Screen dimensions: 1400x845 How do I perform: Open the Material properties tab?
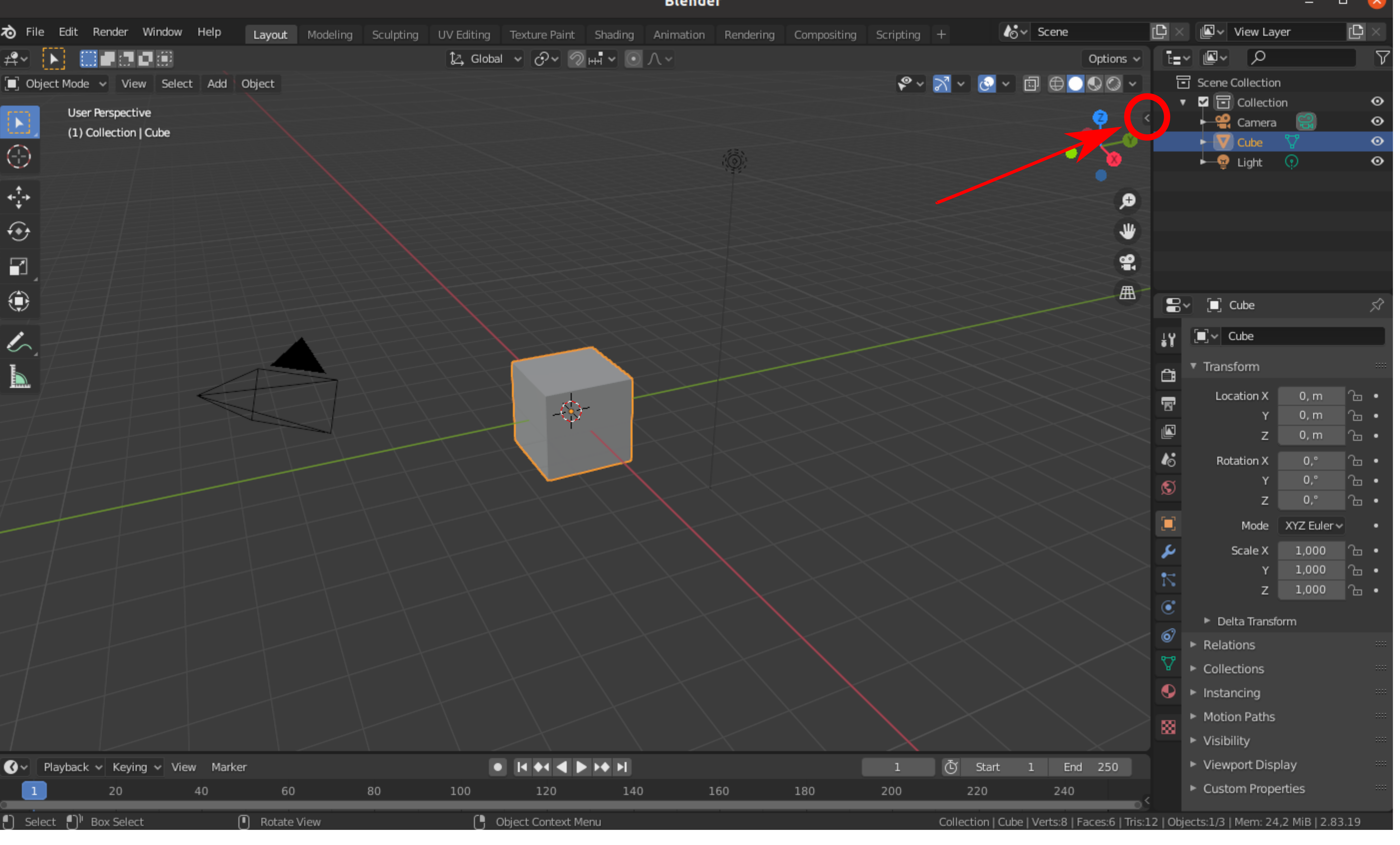pyautogui.click(x=1168, y=692)
